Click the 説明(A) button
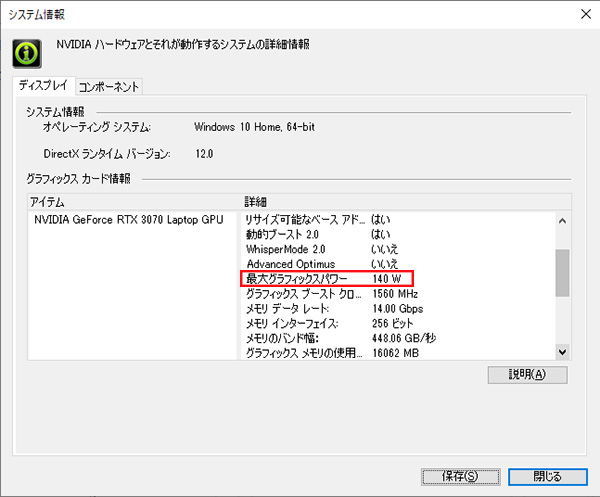600x497 pixels. point(527,375)
